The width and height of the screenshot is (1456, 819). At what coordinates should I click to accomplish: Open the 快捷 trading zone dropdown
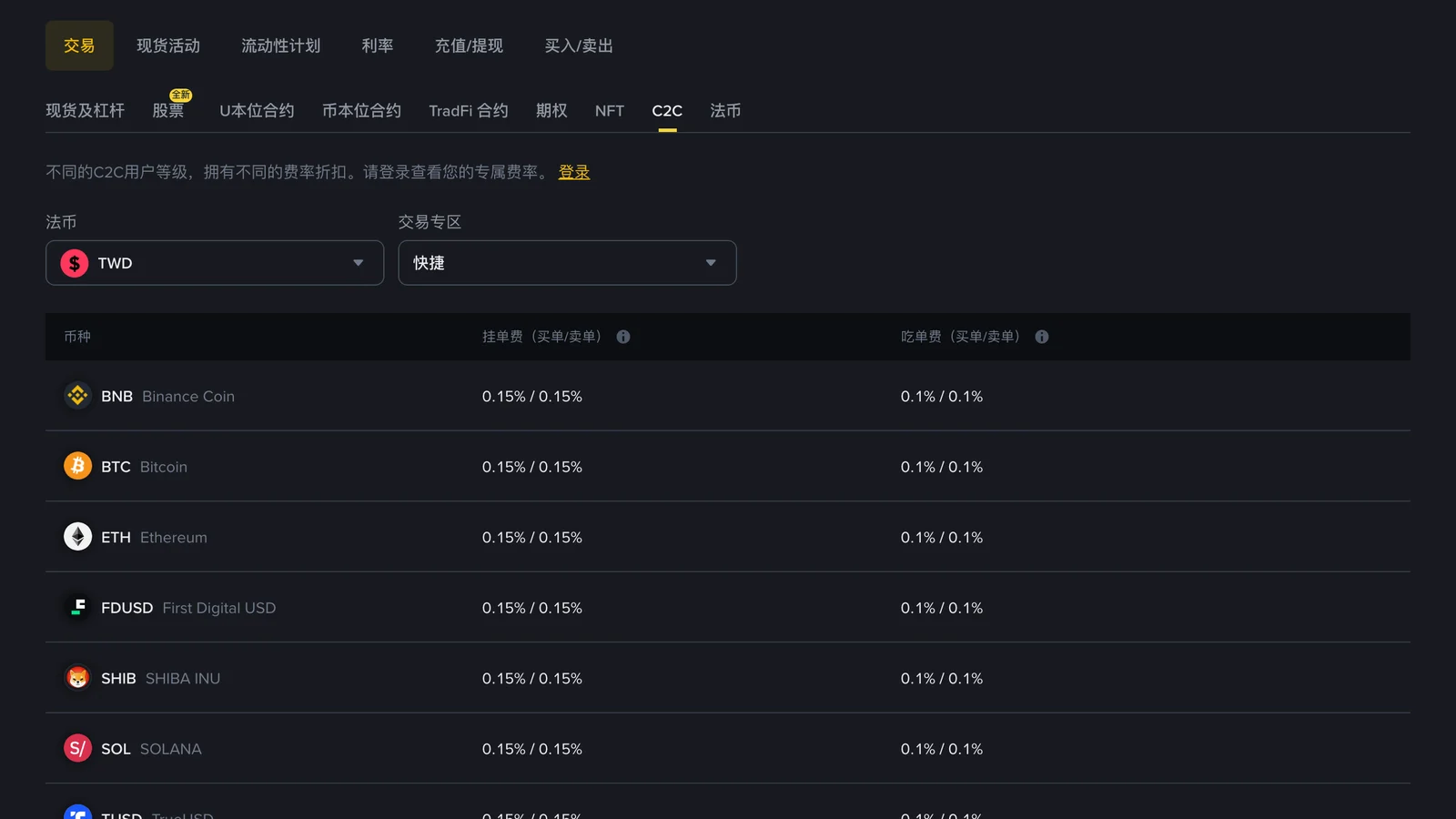pos(567,263)
